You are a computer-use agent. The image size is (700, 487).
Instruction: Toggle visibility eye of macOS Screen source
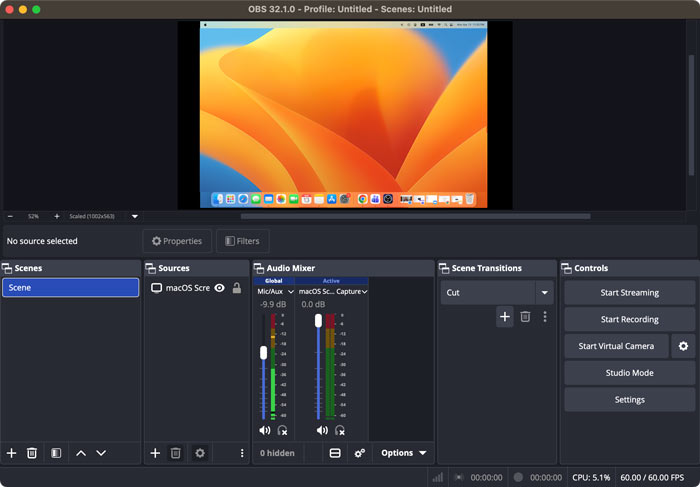[219, 288]
